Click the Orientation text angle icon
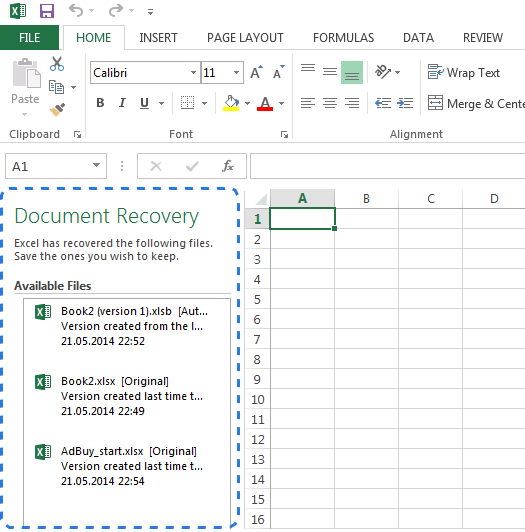Viewport: 525px width, 532px height. (x=383, y=72)
